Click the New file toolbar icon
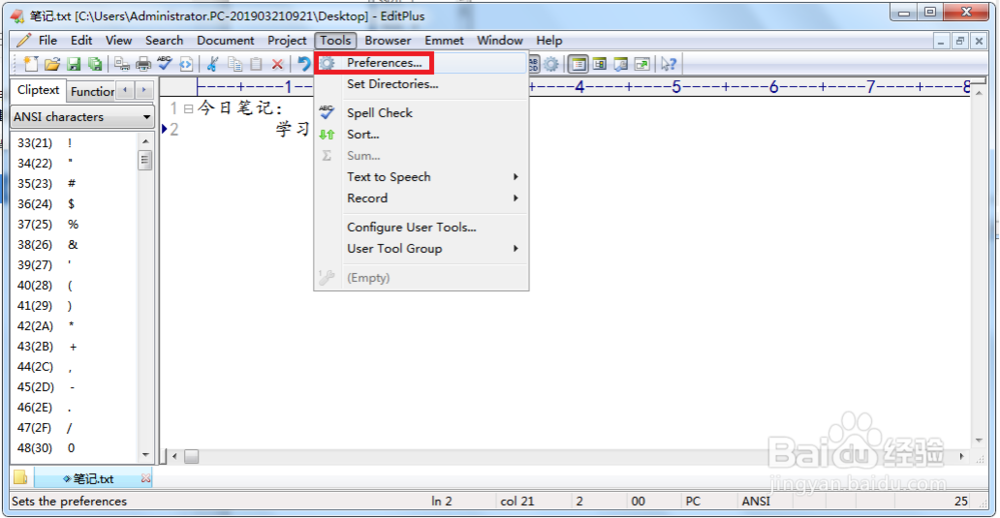This screenshot has width=1000, height=518. click(31, 64)
